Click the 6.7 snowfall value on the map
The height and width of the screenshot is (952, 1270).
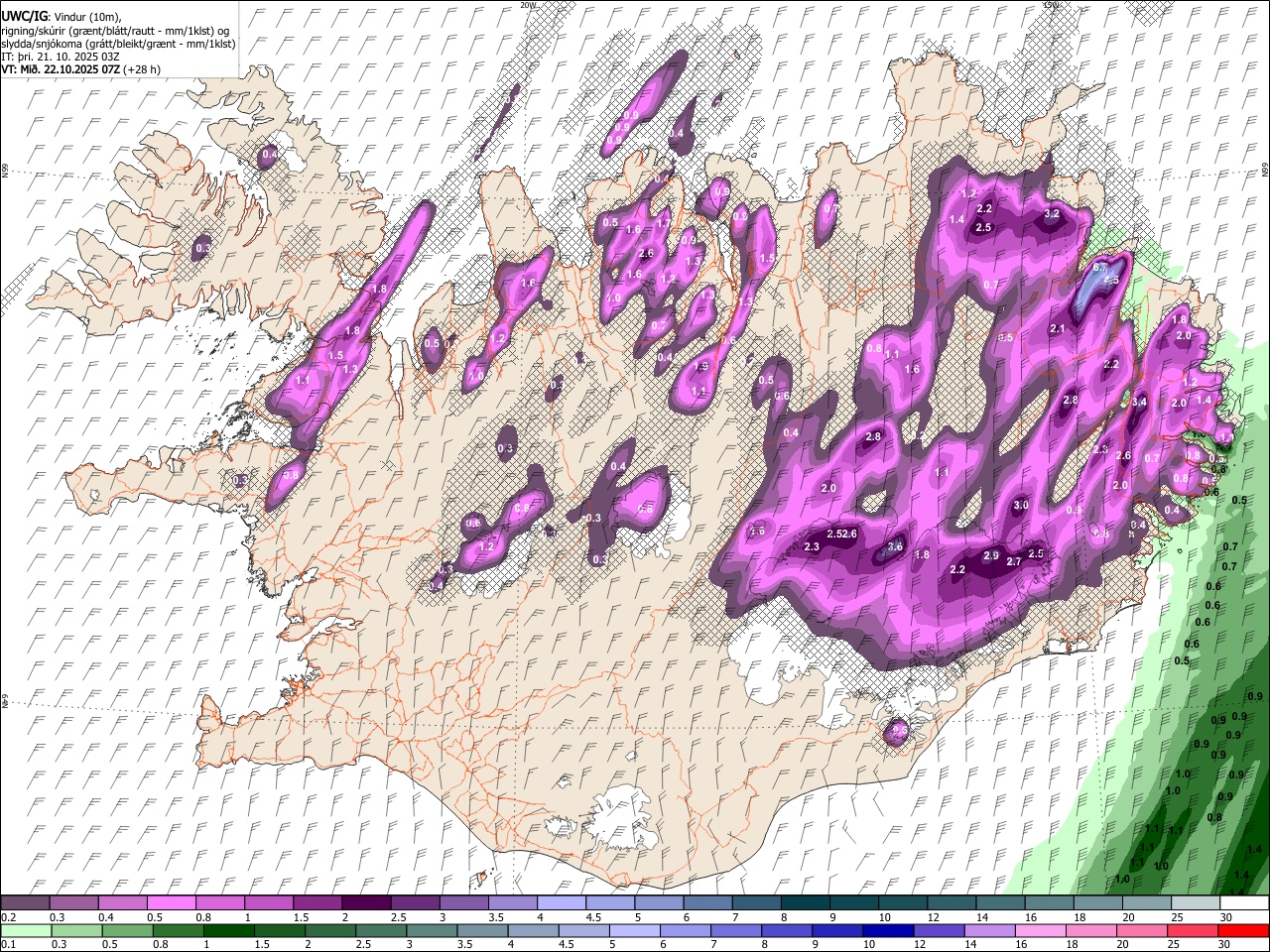pos(1099,268)
